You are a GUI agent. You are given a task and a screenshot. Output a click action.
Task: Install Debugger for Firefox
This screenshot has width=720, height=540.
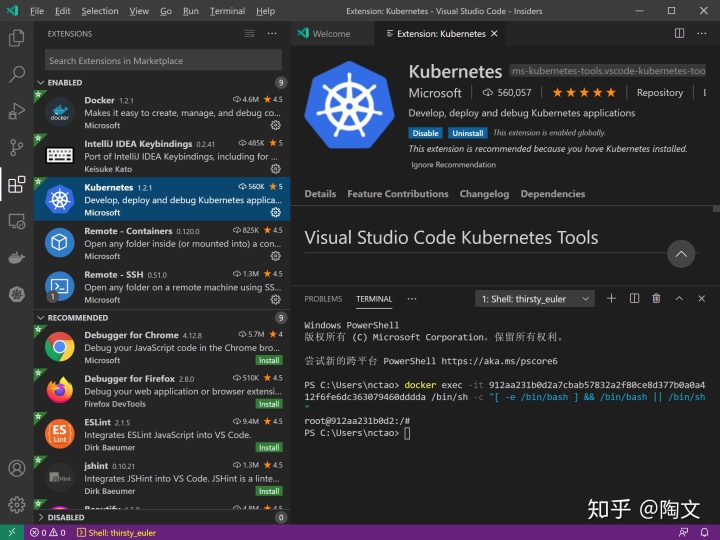coord(269,404)
